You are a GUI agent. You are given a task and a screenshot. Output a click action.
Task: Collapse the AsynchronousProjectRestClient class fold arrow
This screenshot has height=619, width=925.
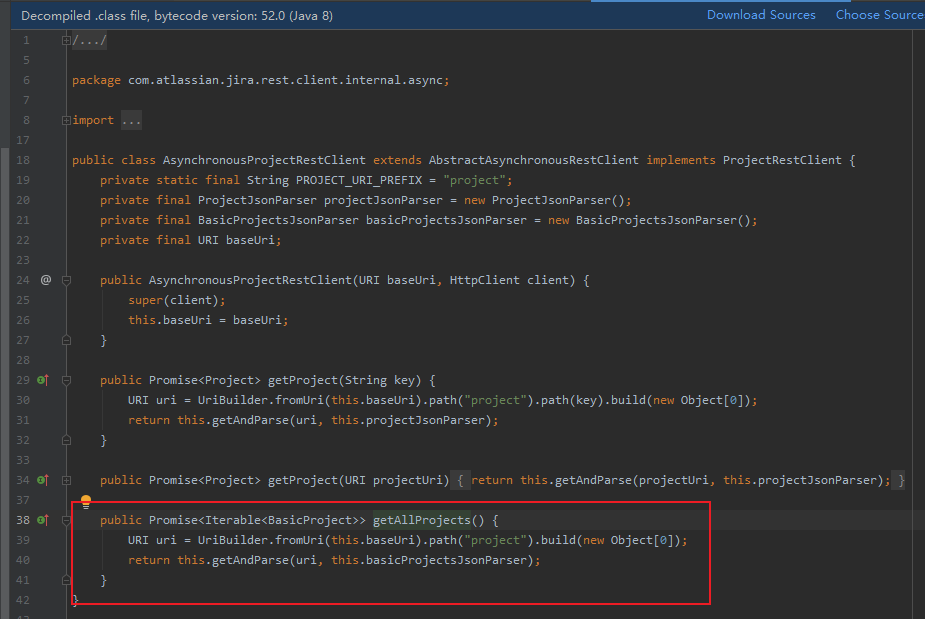(x=66, y=159)
